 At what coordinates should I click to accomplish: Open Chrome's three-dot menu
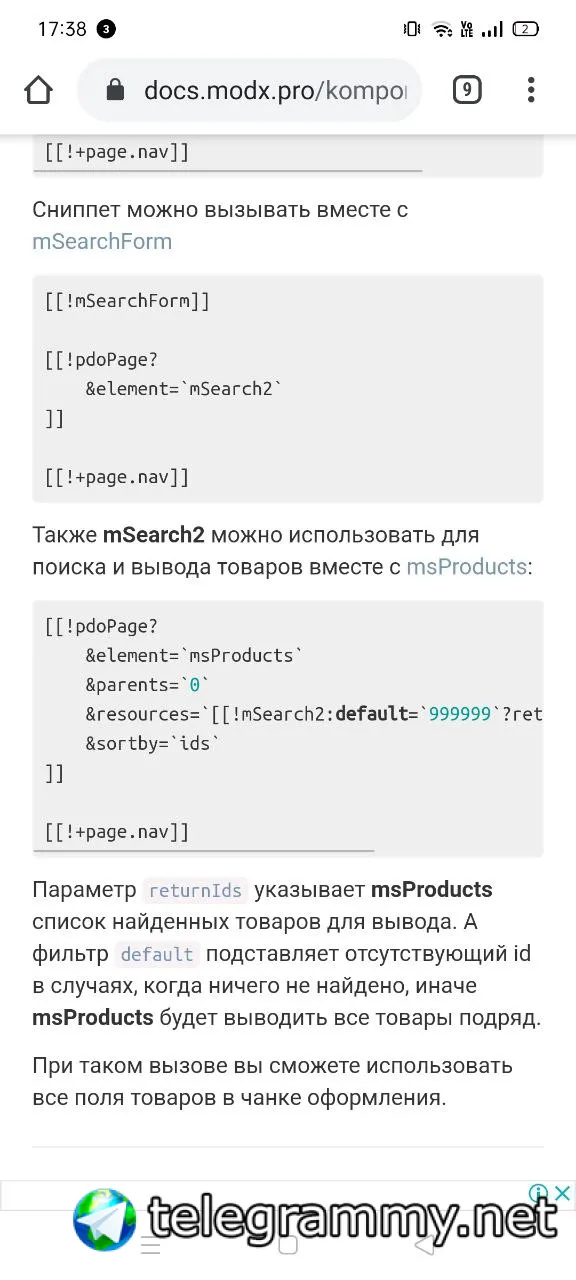click(531, 91)
